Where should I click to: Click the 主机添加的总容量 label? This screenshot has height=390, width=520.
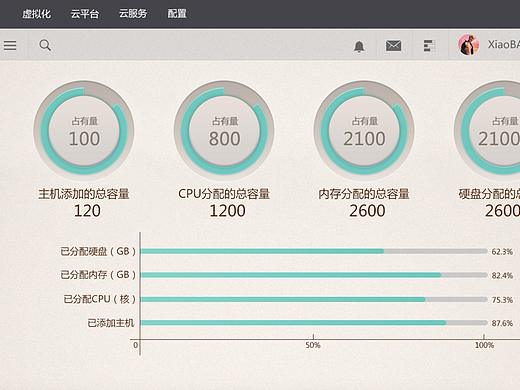point(84,194)
